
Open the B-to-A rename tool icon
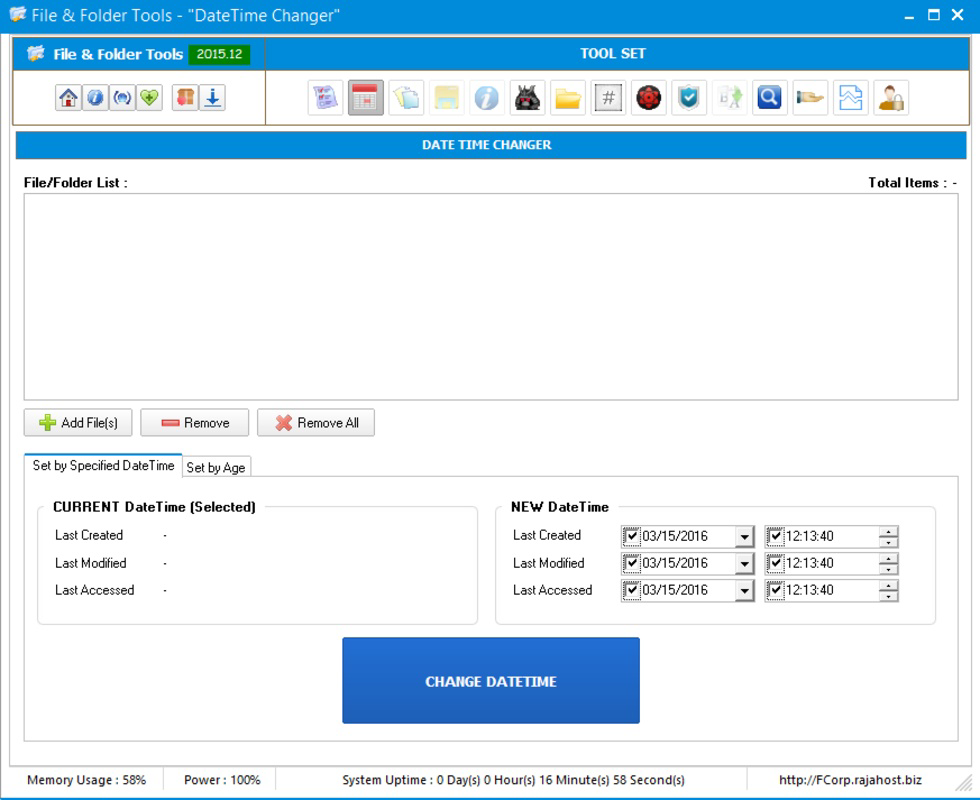click(729, 98)
